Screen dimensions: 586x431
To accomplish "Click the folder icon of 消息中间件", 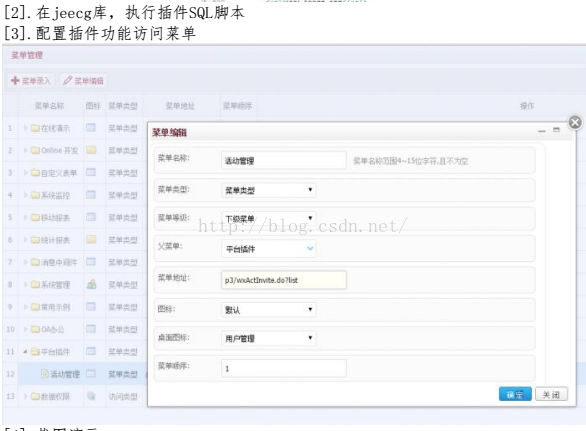I will [35, 262].
